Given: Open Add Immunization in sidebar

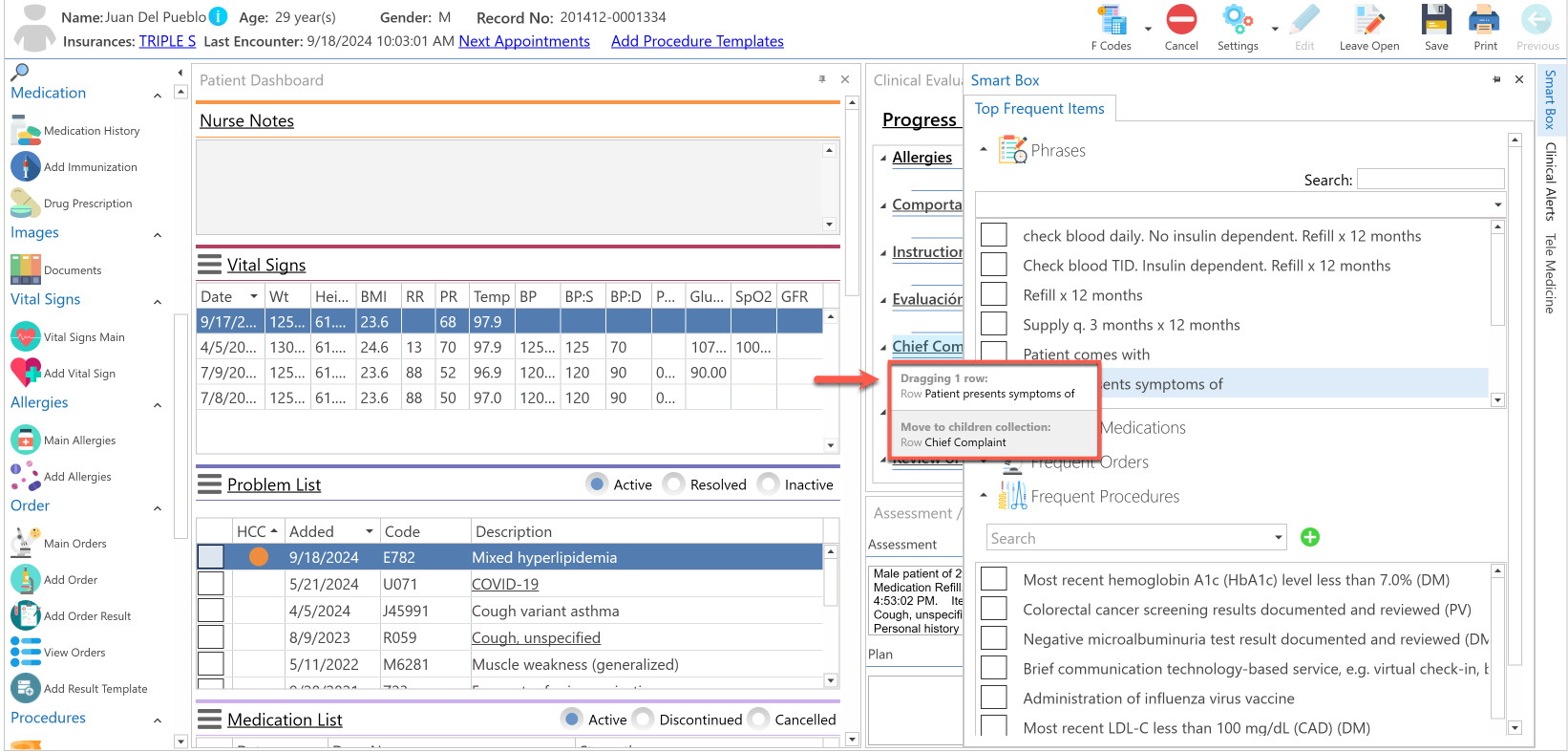Looking at the screenshot, I should pos(74,167).
